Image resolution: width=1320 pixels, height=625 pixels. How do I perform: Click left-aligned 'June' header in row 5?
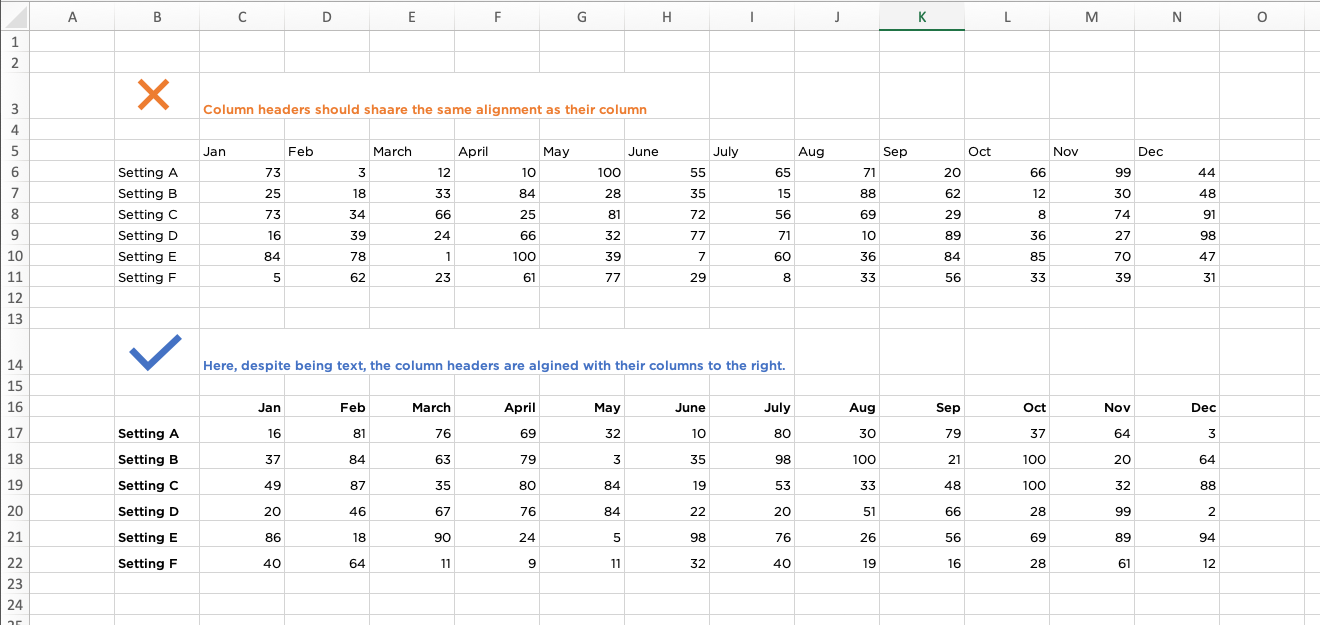(x=643, y=152)
